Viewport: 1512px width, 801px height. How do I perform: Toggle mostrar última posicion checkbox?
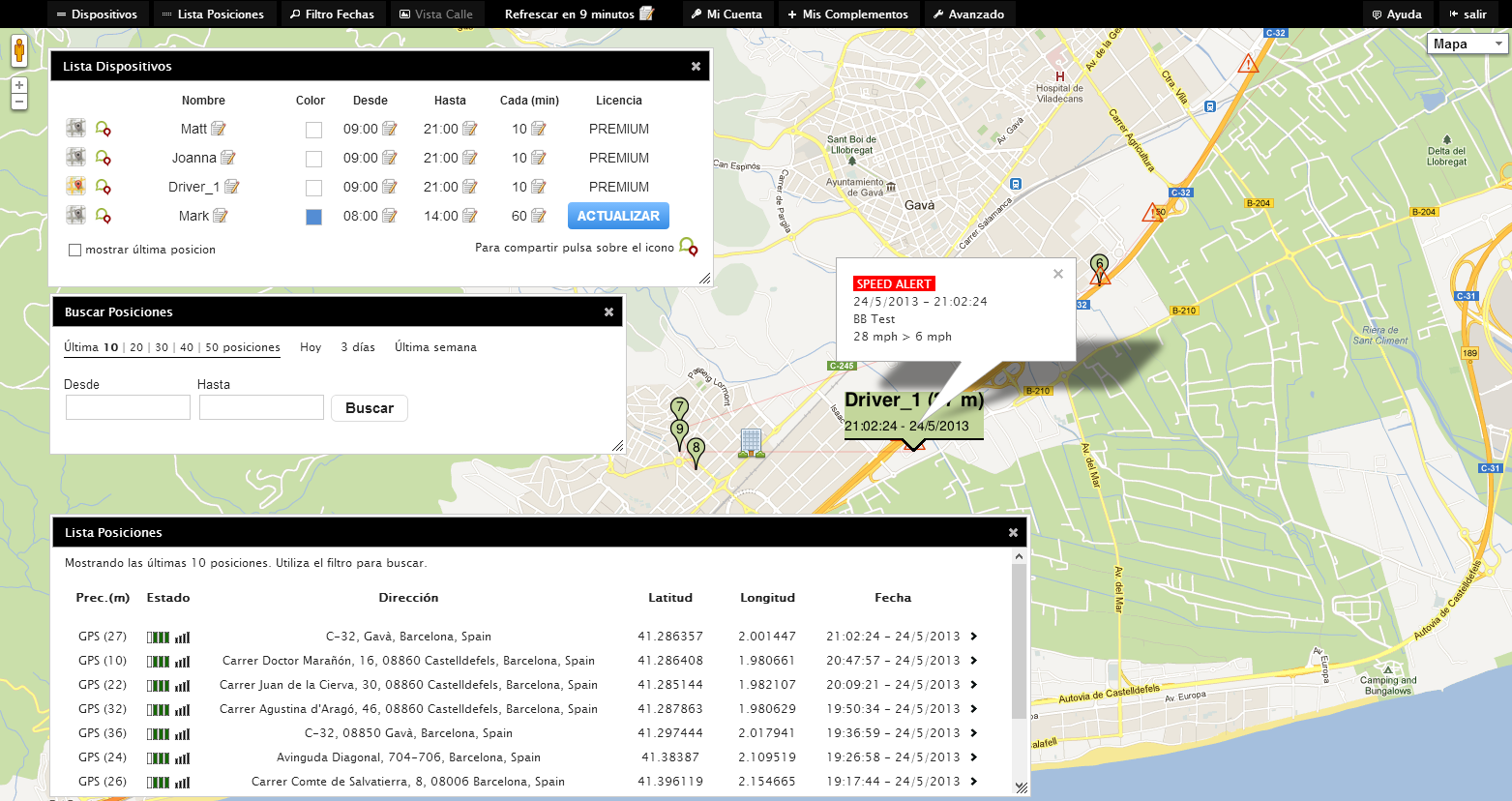click(74, 250)
